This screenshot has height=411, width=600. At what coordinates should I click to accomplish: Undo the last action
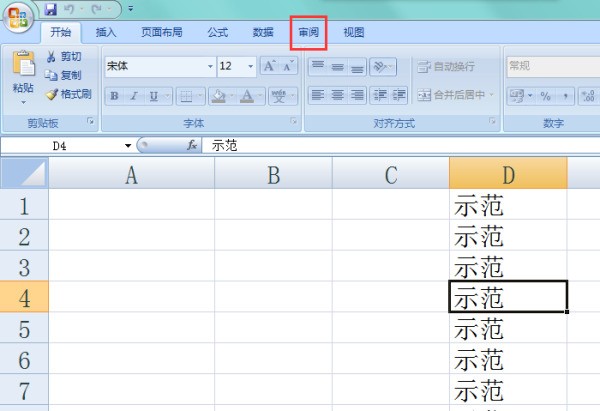(x=69, y=9)
